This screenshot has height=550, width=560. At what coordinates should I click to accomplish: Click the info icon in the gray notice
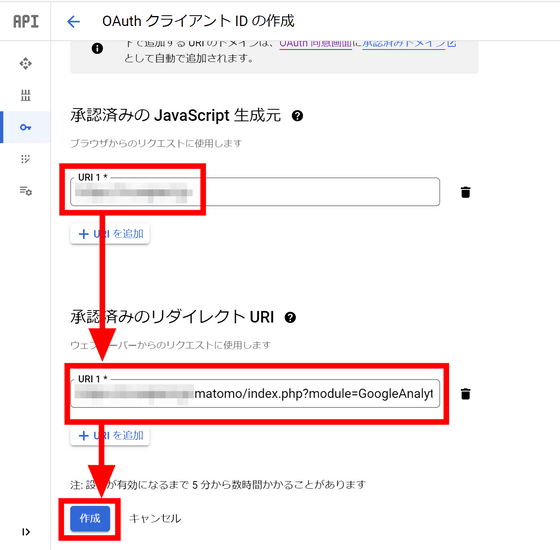[x=97, y=48]
